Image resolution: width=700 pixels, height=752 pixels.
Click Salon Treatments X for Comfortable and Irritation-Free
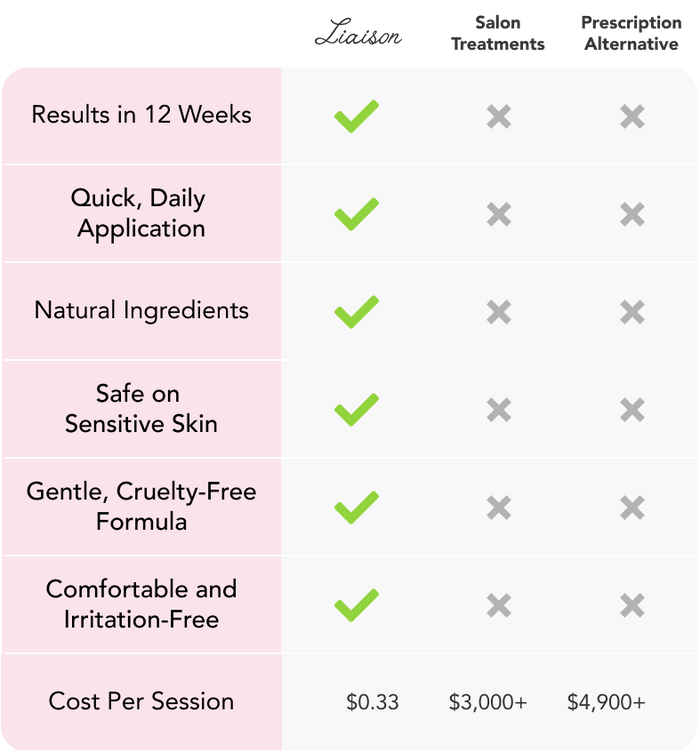[x=499, y=605]
